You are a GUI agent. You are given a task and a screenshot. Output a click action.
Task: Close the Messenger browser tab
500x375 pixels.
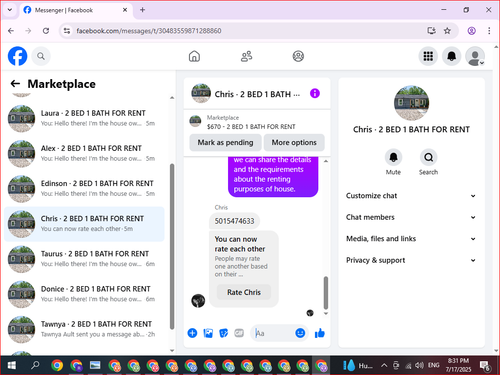[125, 10]
